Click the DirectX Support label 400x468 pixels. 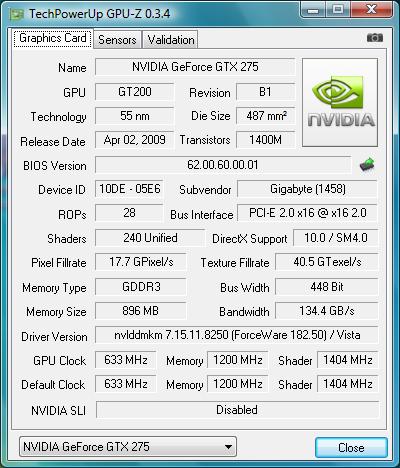coord(250,239)
